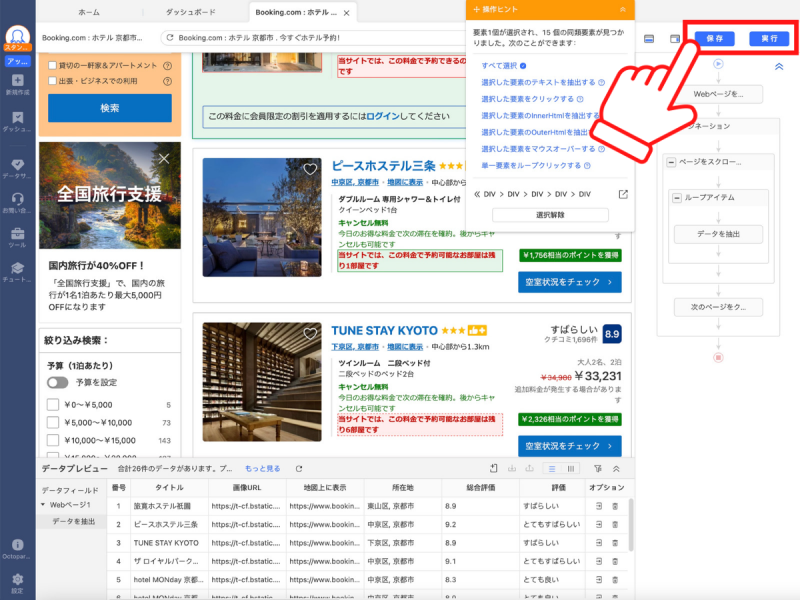Click the data table vertical scrollbar

pyautogui.click(x=631, y=525)
